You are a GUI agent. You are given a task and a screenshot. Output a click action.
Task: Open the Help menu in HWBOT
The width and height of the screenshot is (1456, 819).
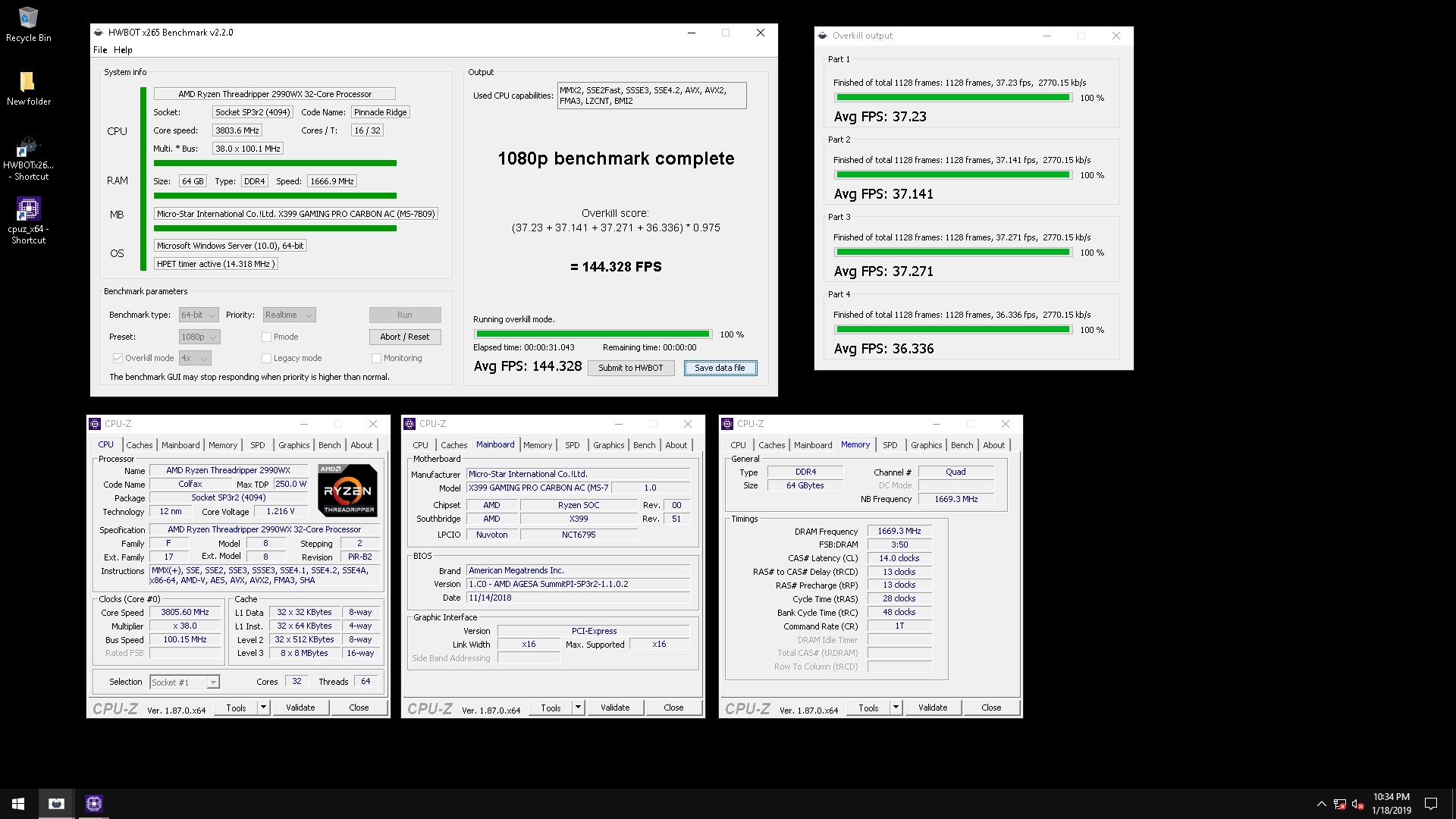[x=123, y=50]
